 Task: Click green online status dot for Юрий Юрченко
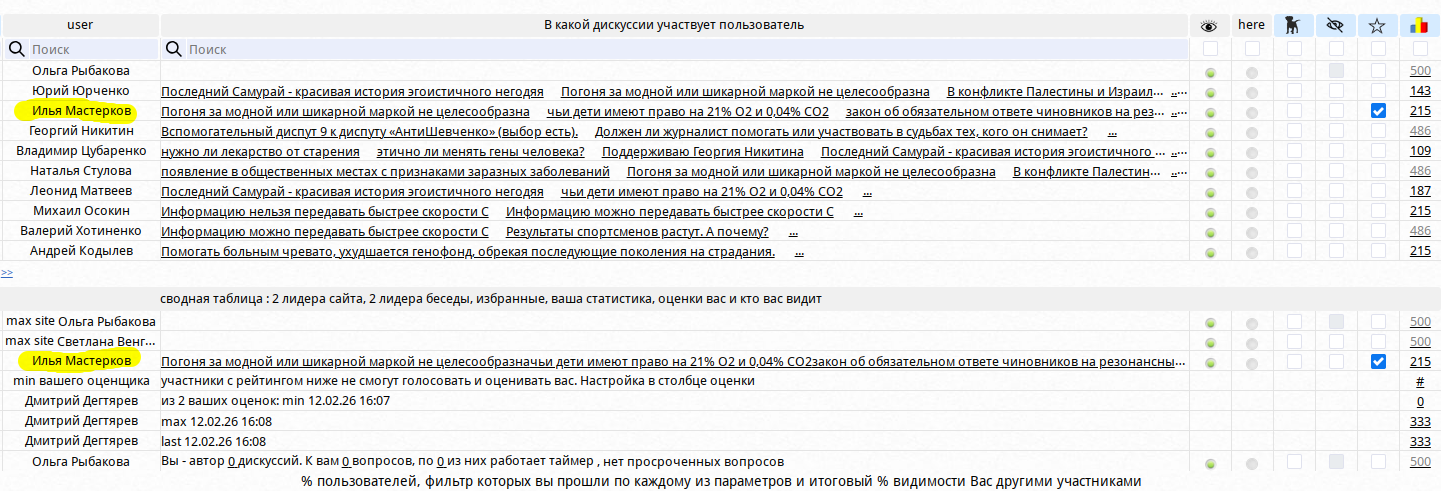tap(1210, 92)
